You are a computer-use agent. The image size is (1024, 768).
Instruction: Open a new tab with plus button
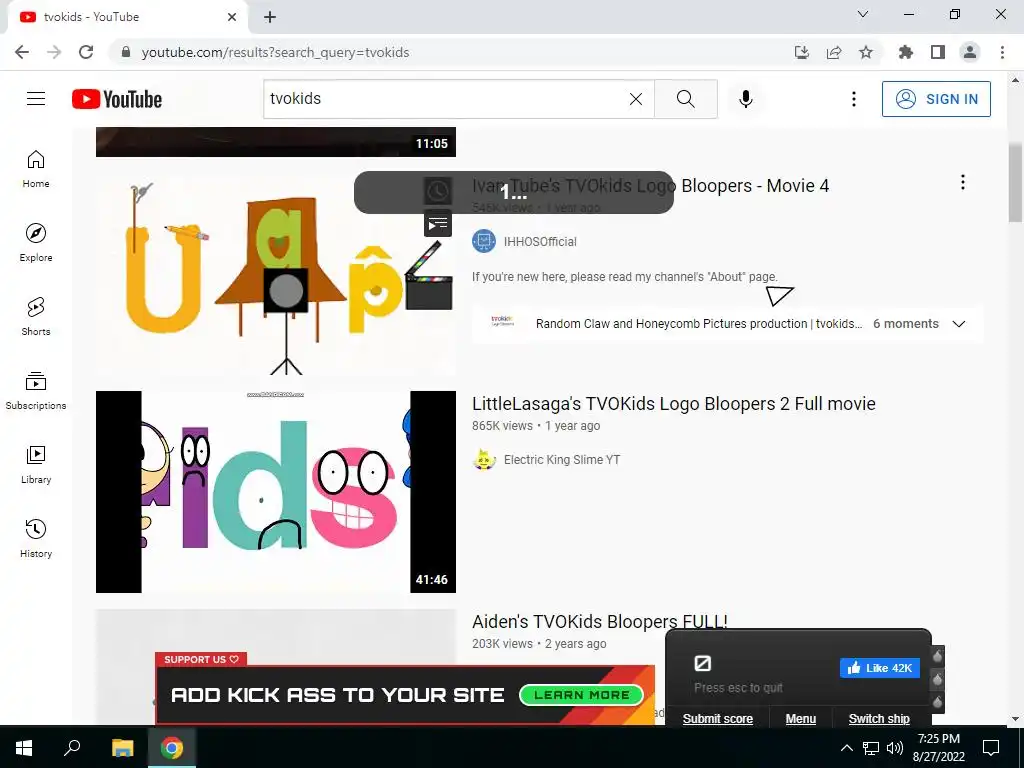[x=270, y=17]
